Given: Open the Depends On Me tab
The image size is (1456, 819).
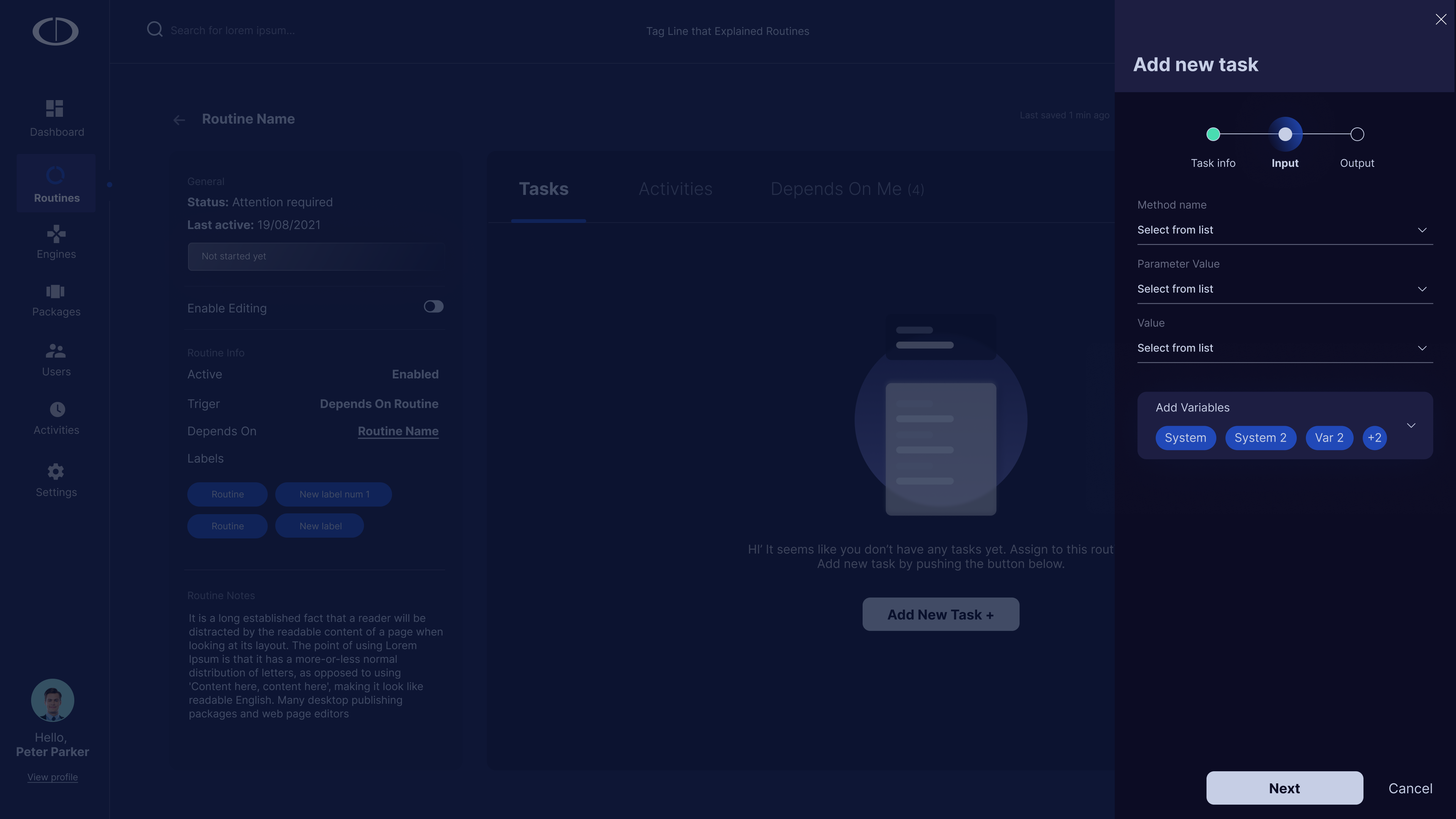Looking at the screenshot, I should click(847, 189).
